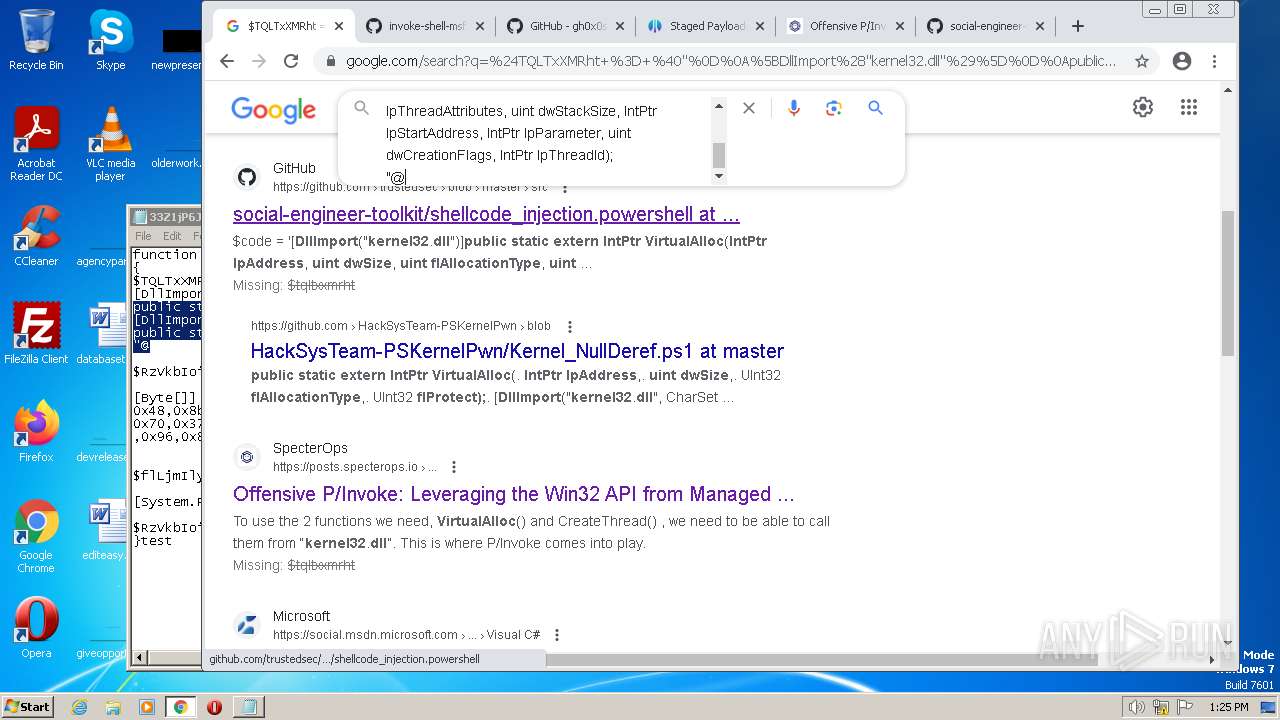The image size is (1280, 720).
Task: Bookmark this page with the star icon
Action: click(1141, 61)
